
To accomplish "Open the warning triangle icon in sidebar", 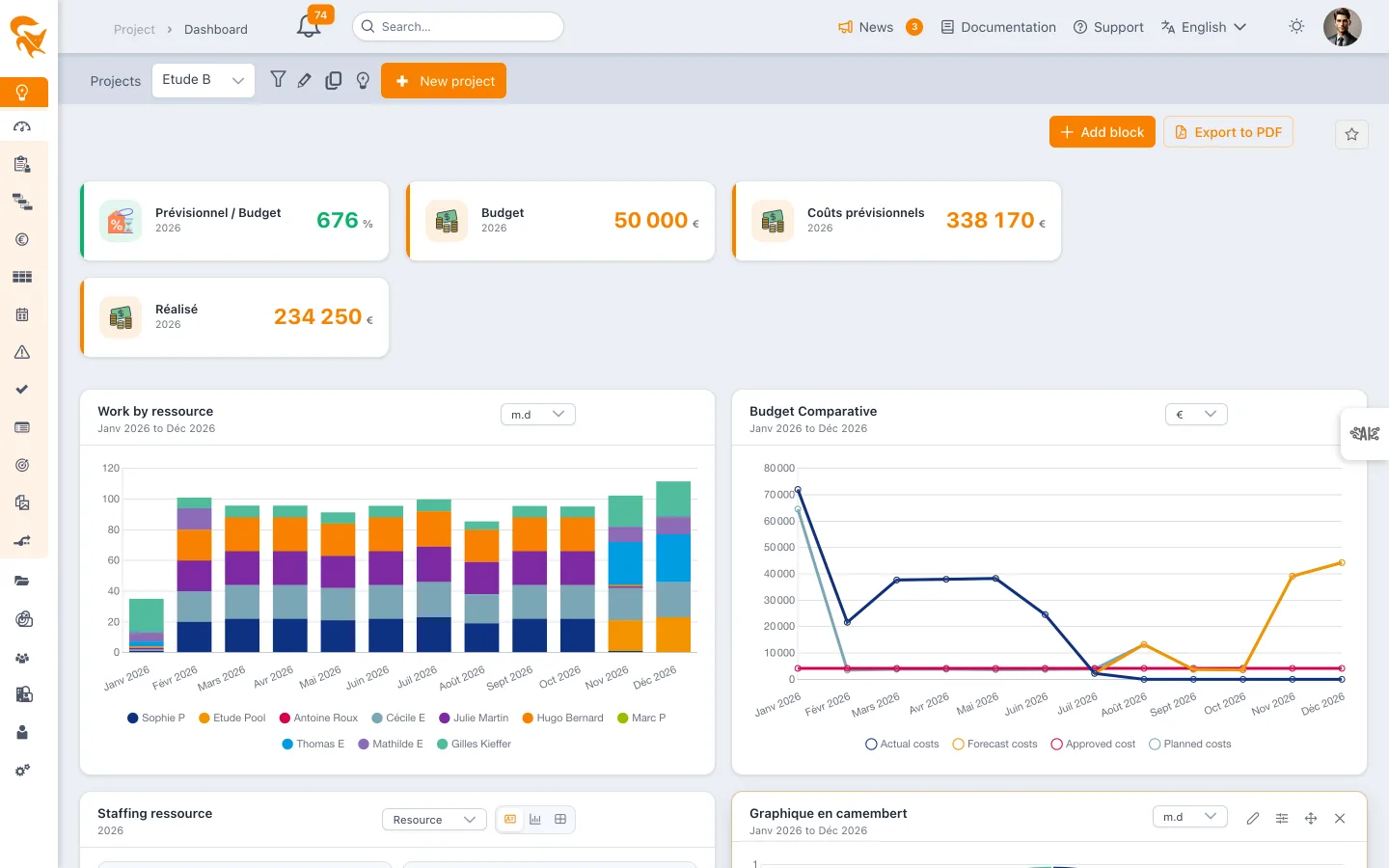I will point(22,352).
